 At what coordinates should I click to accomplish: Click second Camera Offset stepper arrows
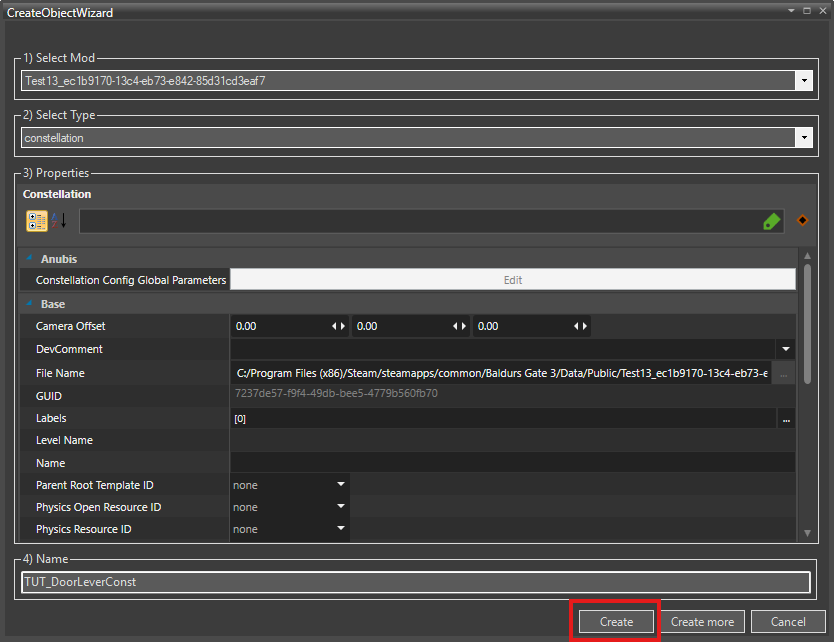coord(460,326)
